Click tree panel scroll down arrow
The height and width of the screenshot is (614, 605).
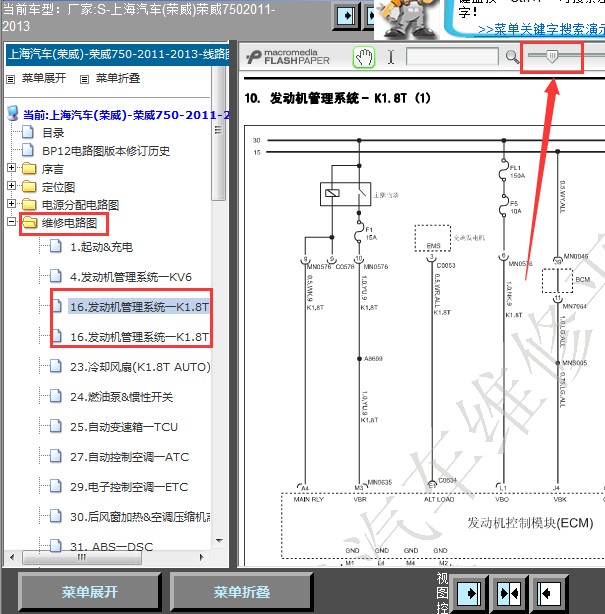(219, 541)
